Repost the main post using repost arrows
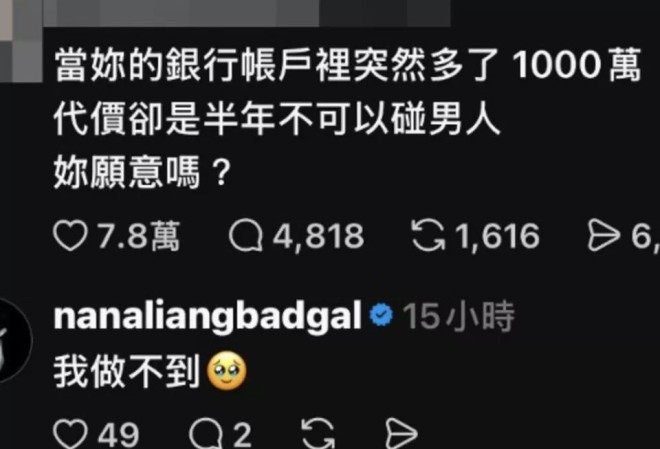Image resolution: width=660 pixels, height=449 pixels. click(x=428, y=236)
